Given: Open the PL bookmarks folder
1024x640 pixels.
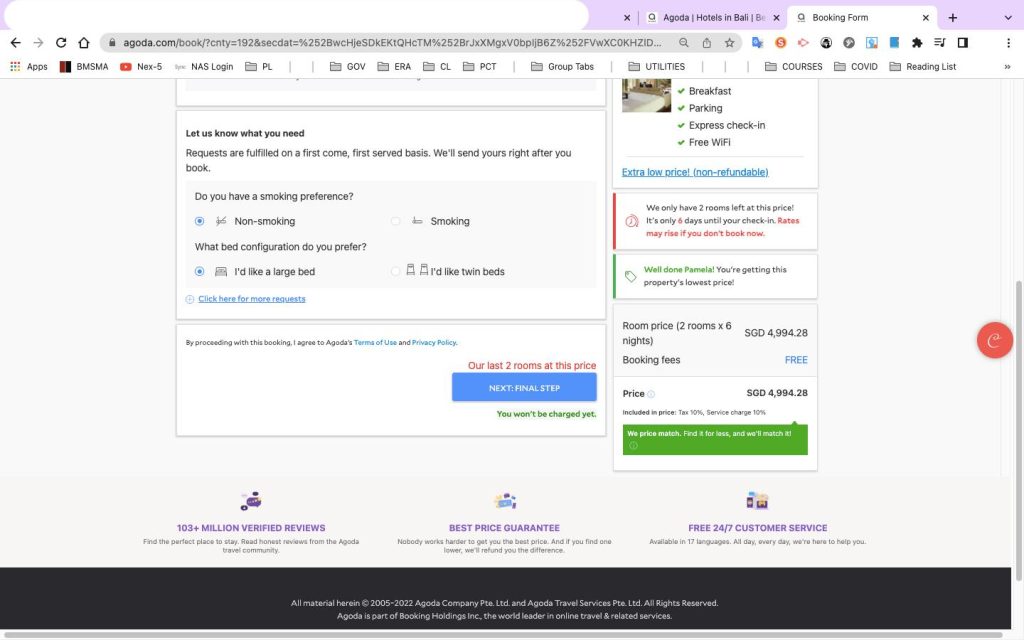Looking at the screenshot, I should [259, 67].
